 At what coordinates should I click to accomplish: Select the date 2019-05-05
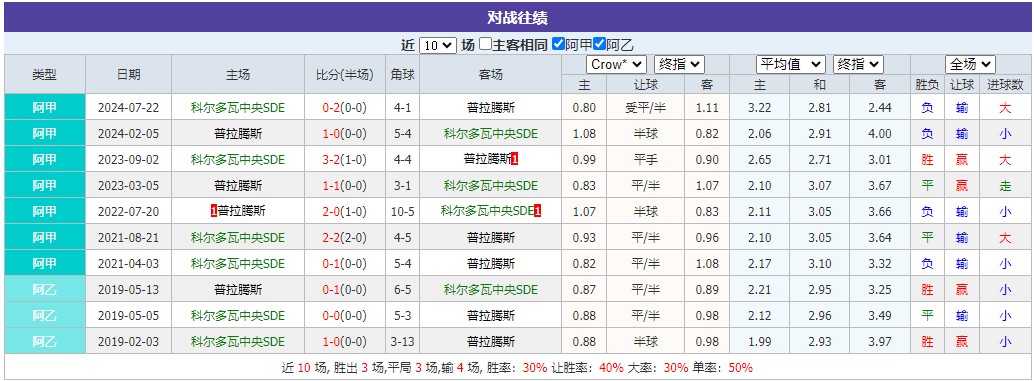pyautogui.click(x=129, y=316)
